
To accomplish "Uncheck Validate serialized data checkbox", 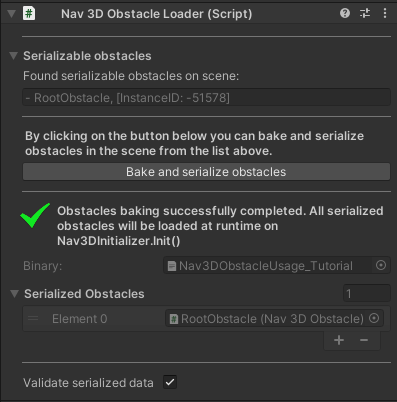I will point(170,382).
